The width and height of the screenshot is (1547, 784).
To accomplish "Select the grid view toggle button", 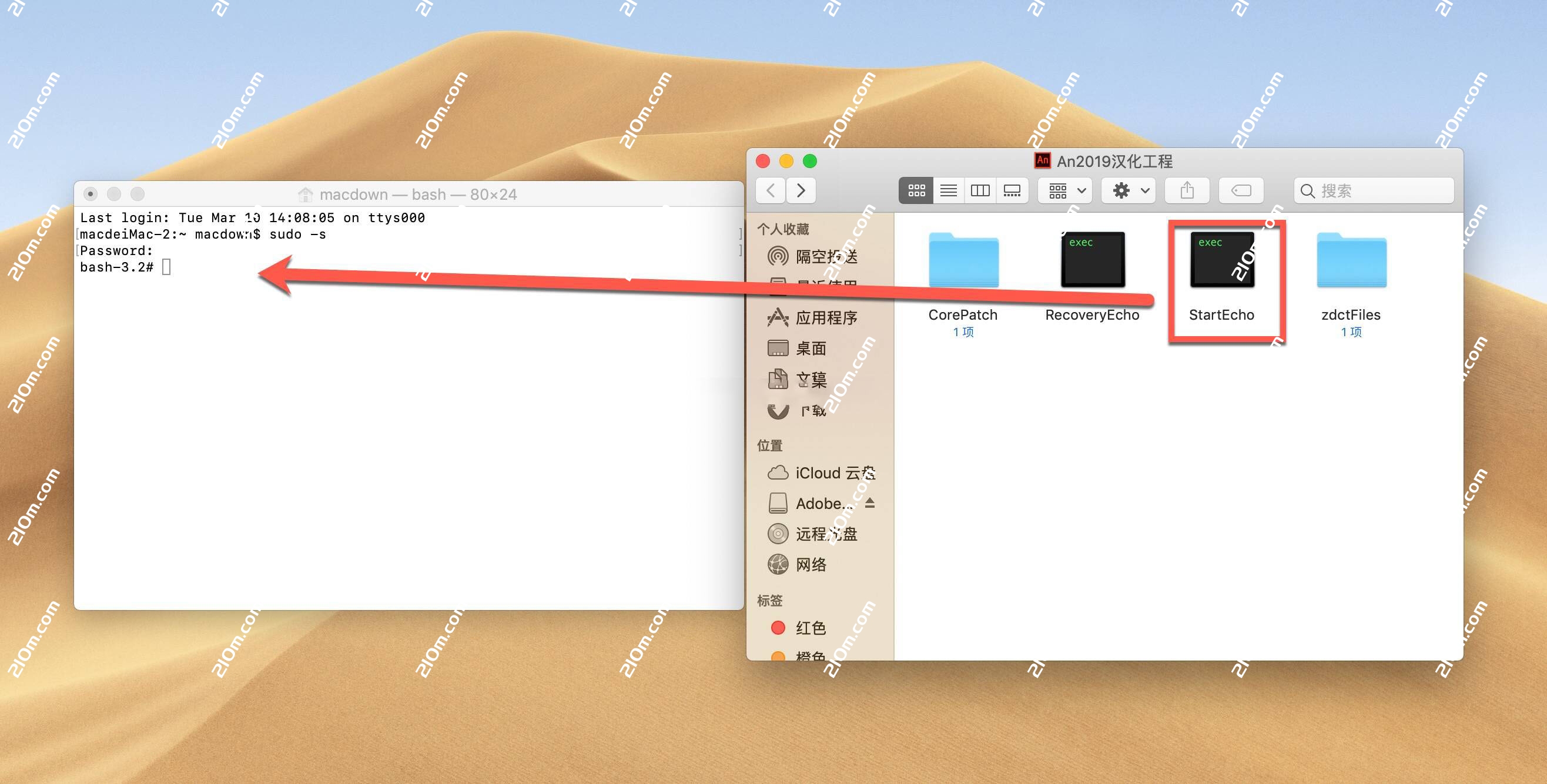I will (915, 191).
